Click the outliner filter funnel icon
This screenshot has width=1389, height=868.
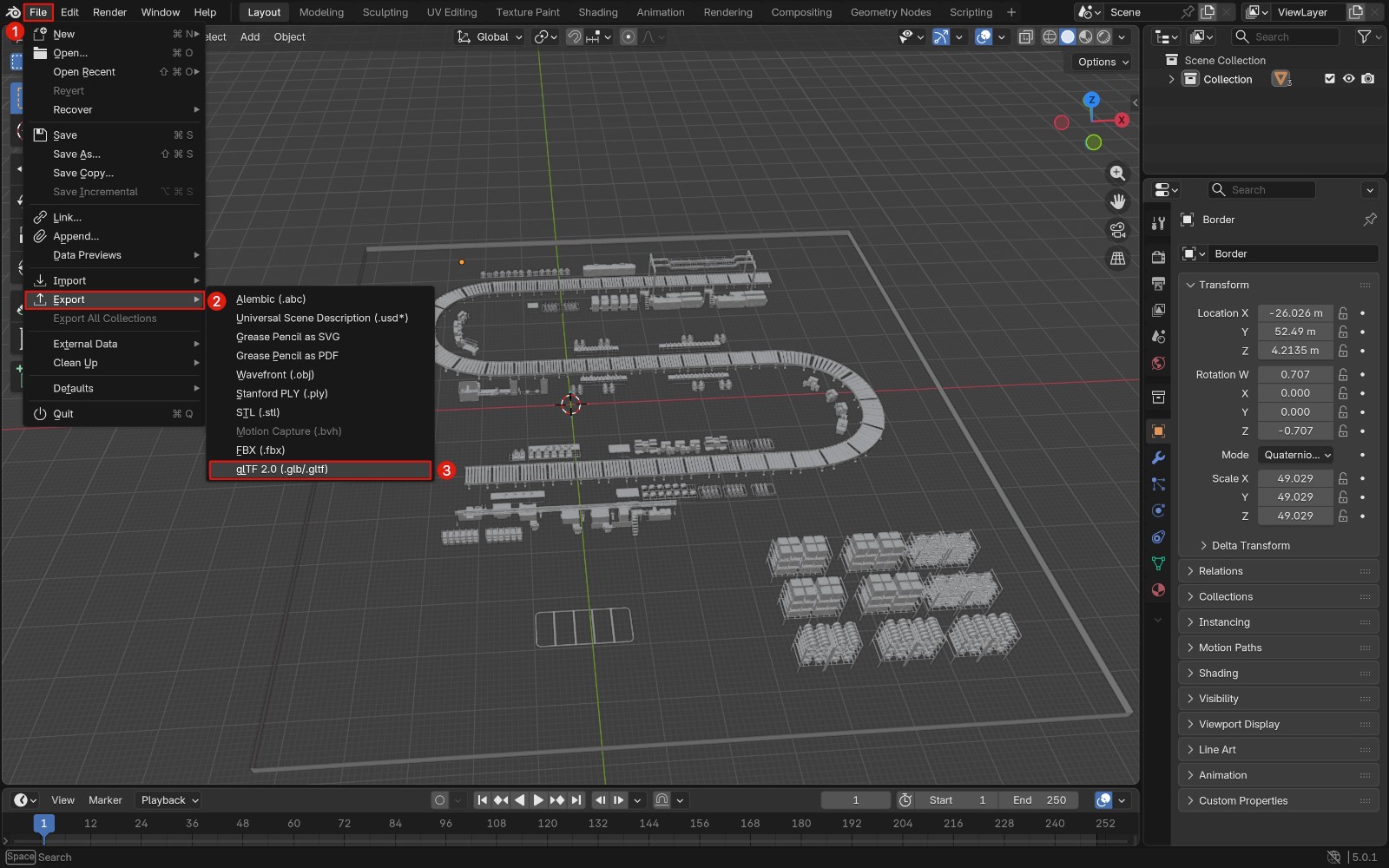(1364, 36)
